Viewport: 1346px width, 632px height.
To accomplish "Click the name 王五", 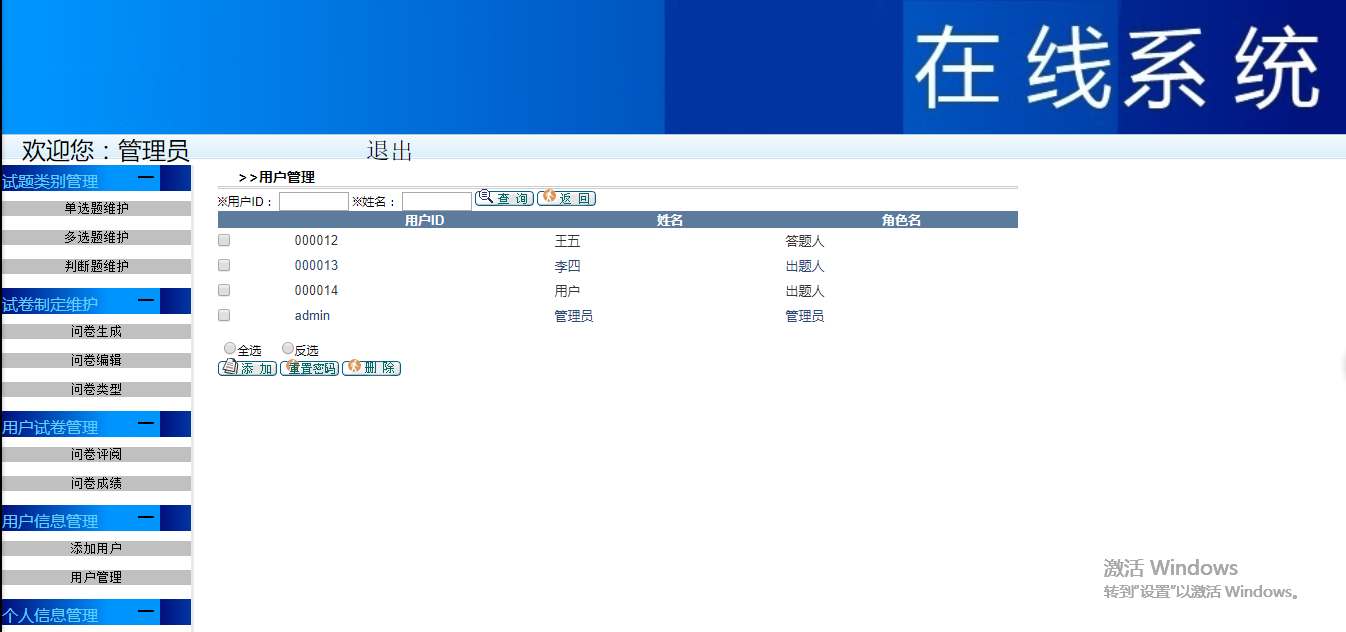I will (567, 241).
